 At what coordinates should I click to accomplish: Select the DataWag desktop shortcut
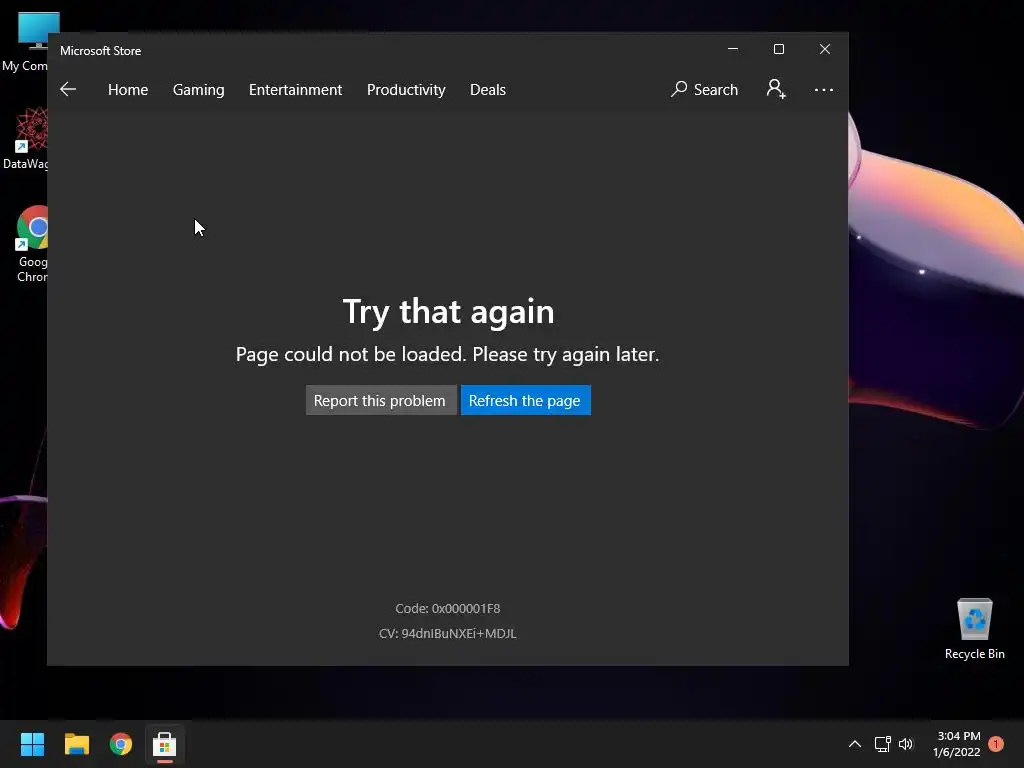coord(26,138)
